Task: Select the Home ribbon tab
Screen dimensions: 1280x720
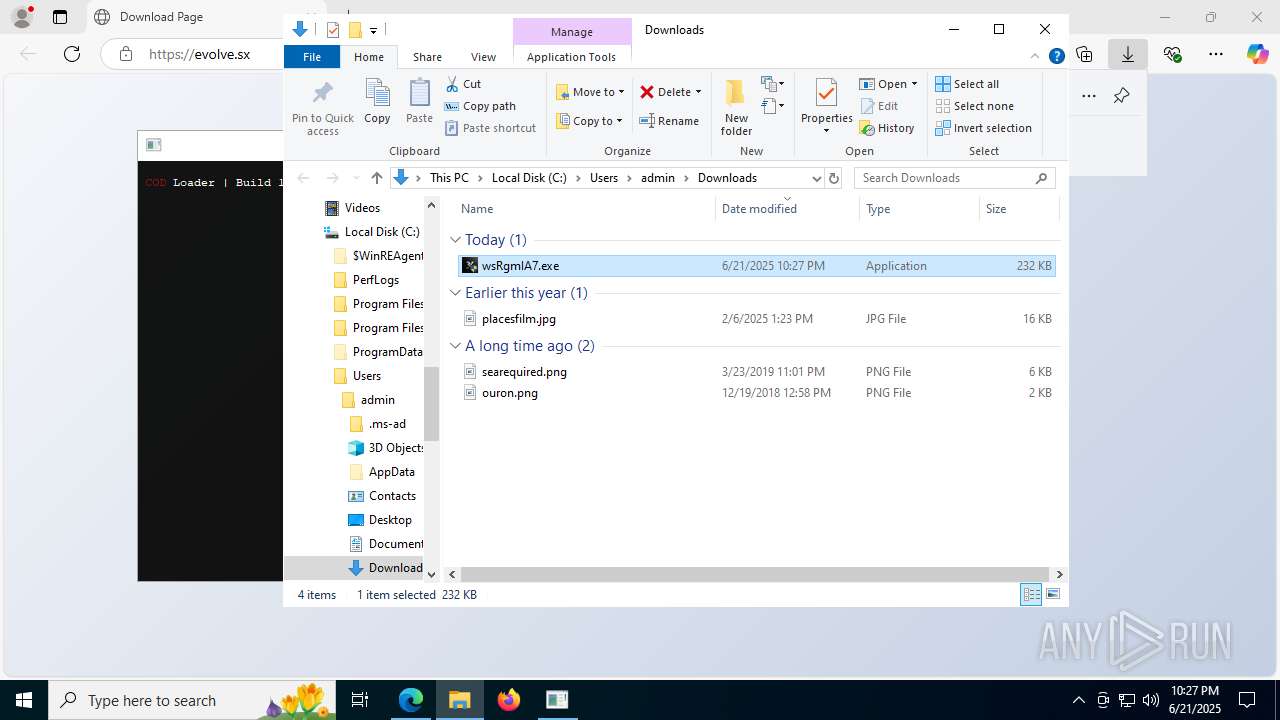Action: pos(369,57)
